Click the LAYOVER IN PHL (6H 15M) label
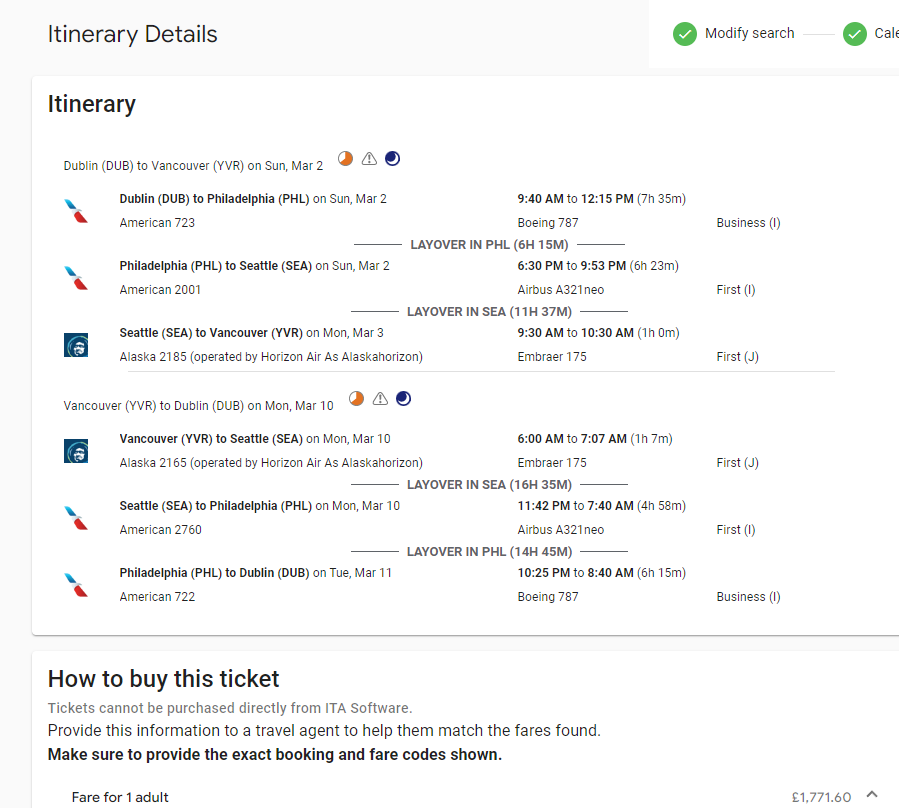899x808 pixels. [489, 245]
